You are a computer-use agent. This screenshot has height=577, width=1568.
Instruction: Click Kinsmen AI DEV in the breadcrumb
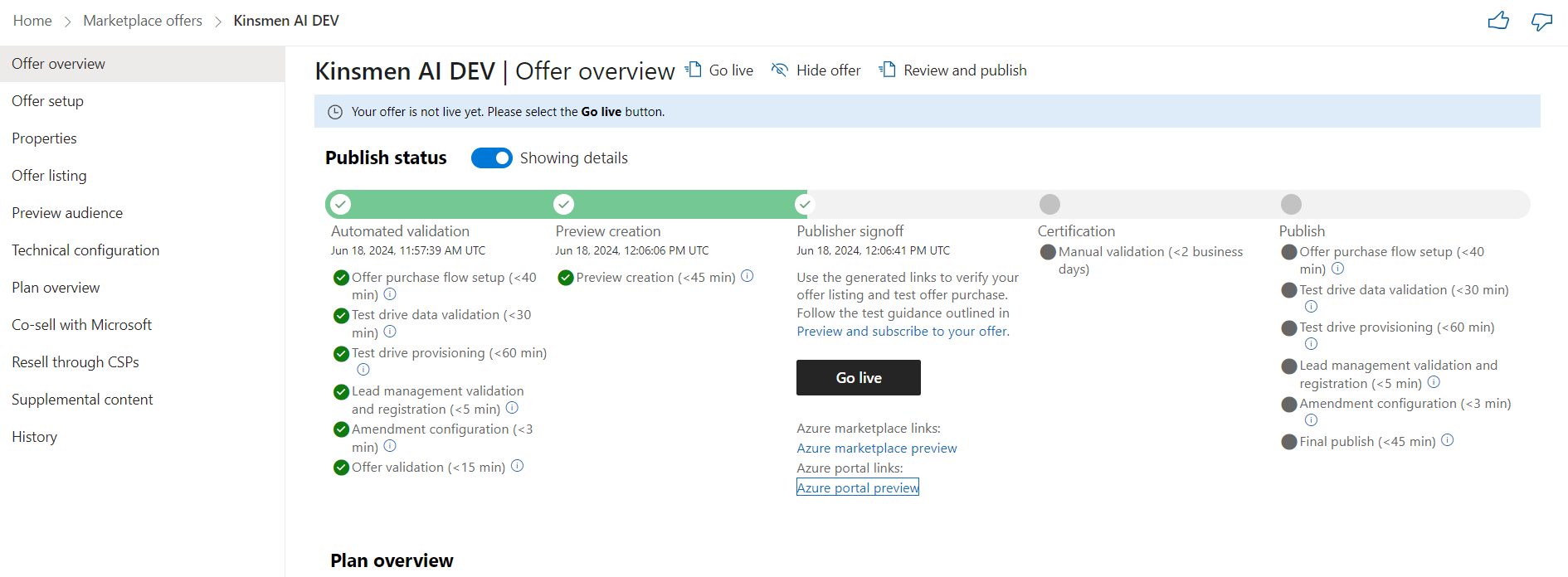[x=286, y=21]
